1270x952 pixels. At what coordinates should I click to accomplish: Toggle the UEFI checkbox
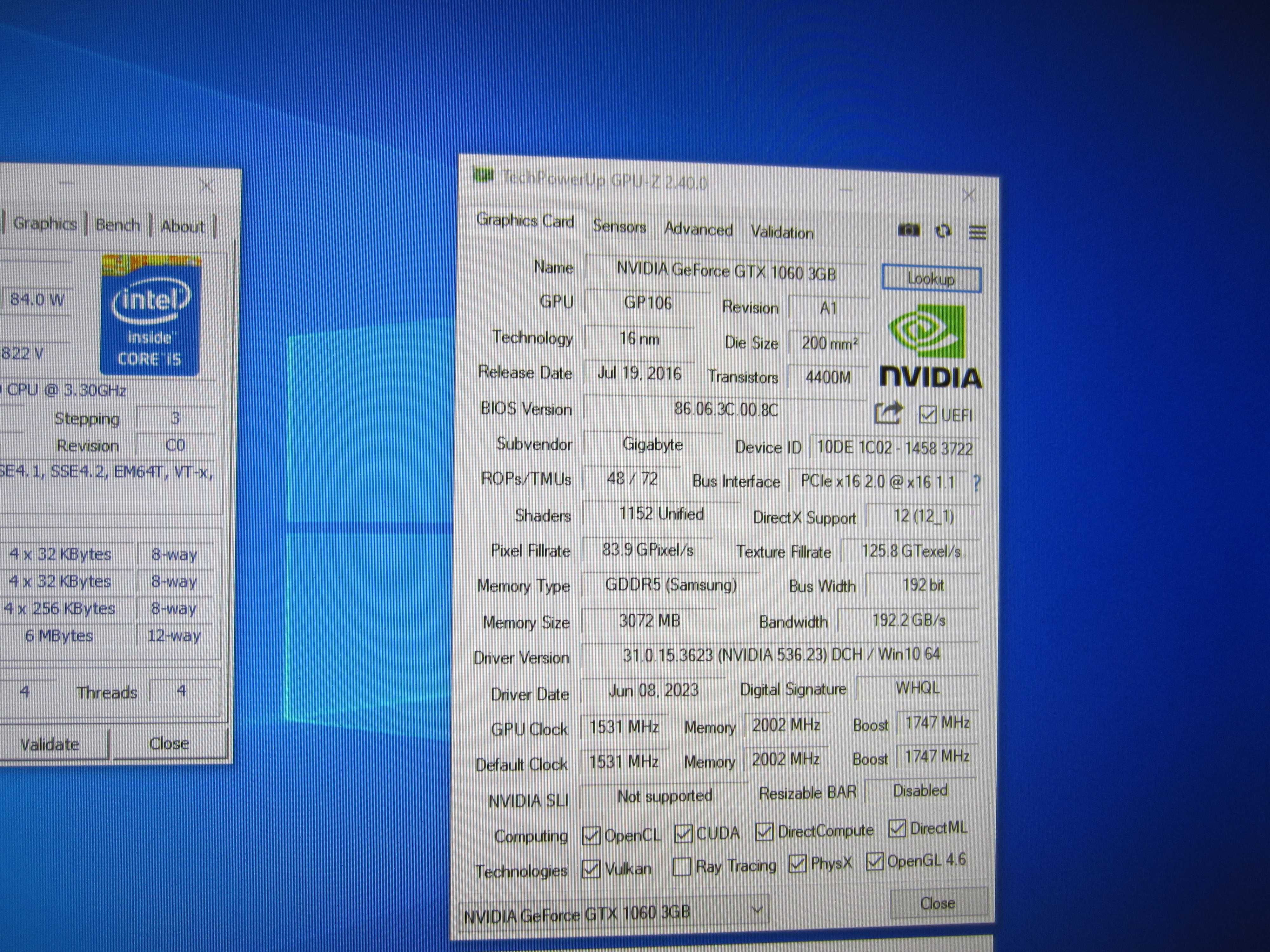click(x=928, y=414)
